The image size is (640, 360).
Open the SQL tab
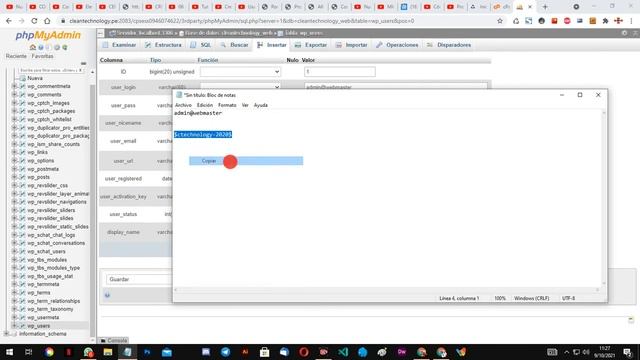click(201, 45)
